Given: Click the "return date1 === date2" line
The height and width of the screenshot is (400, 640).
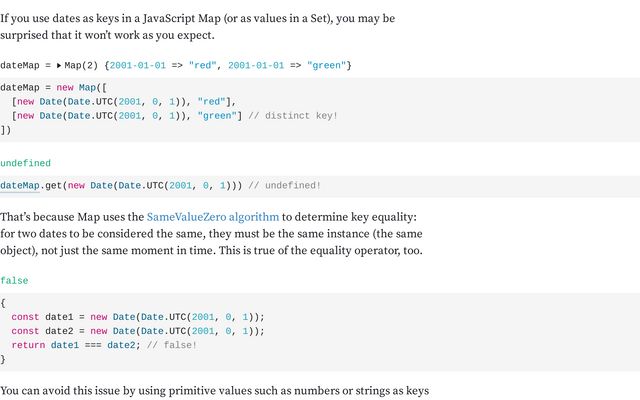Looking at the screenshot, I should [x=76, y=345].
